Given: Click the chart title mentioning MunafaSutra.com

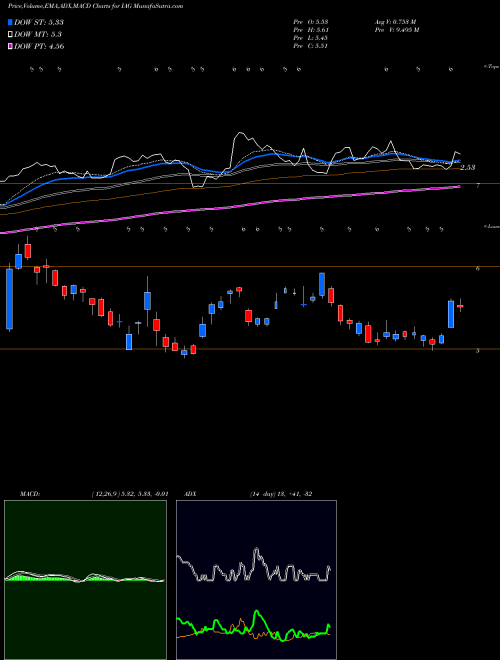Looking at the screenshot, I should click(x=95, y=7).
